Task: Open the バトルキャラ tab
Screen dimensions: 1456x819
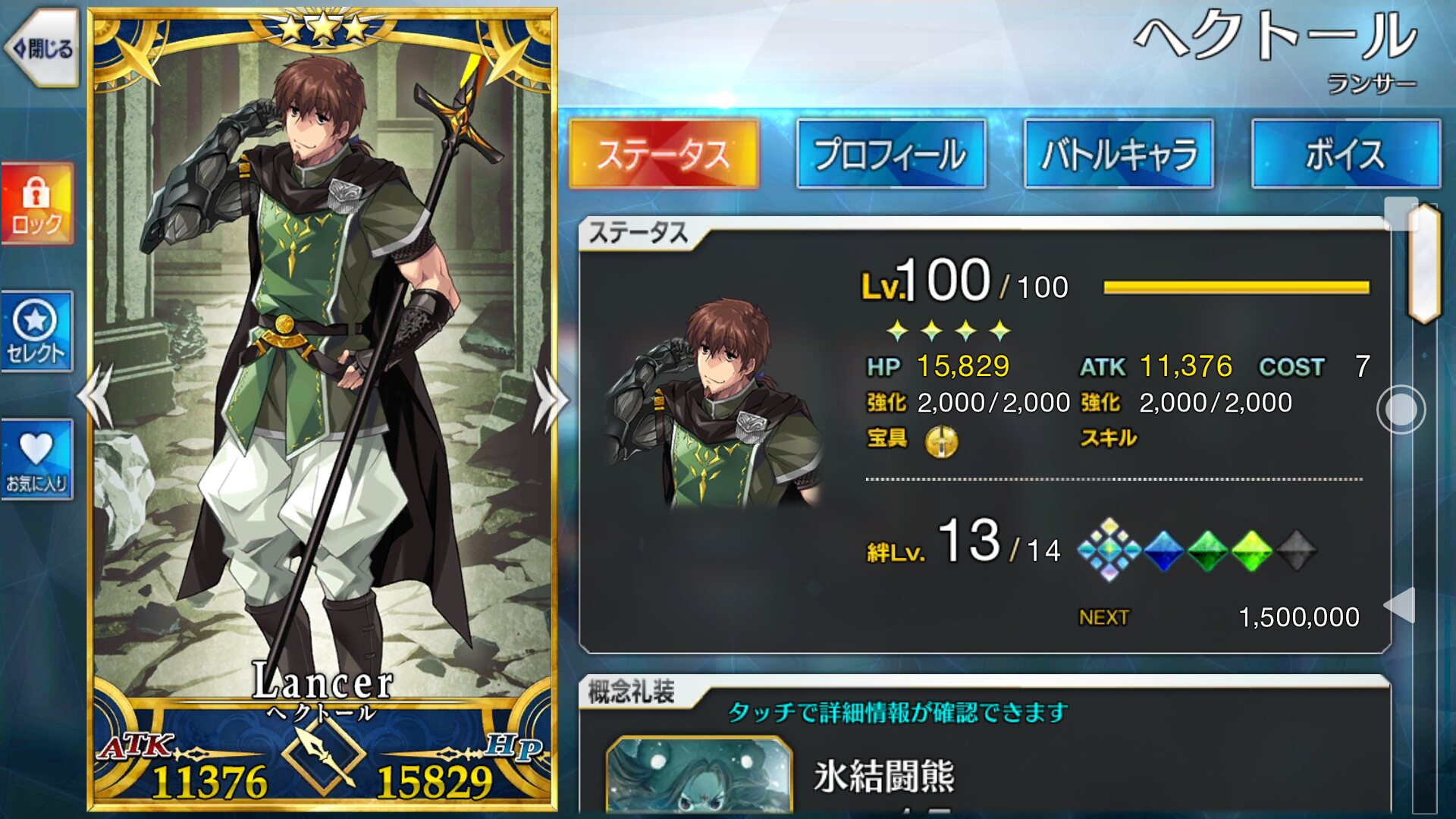Action: coord(1119,154)
